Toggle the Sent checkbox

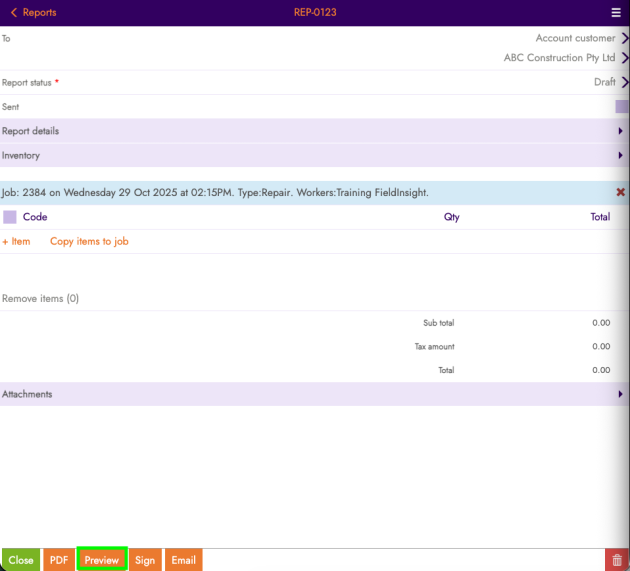coord(621,107)
